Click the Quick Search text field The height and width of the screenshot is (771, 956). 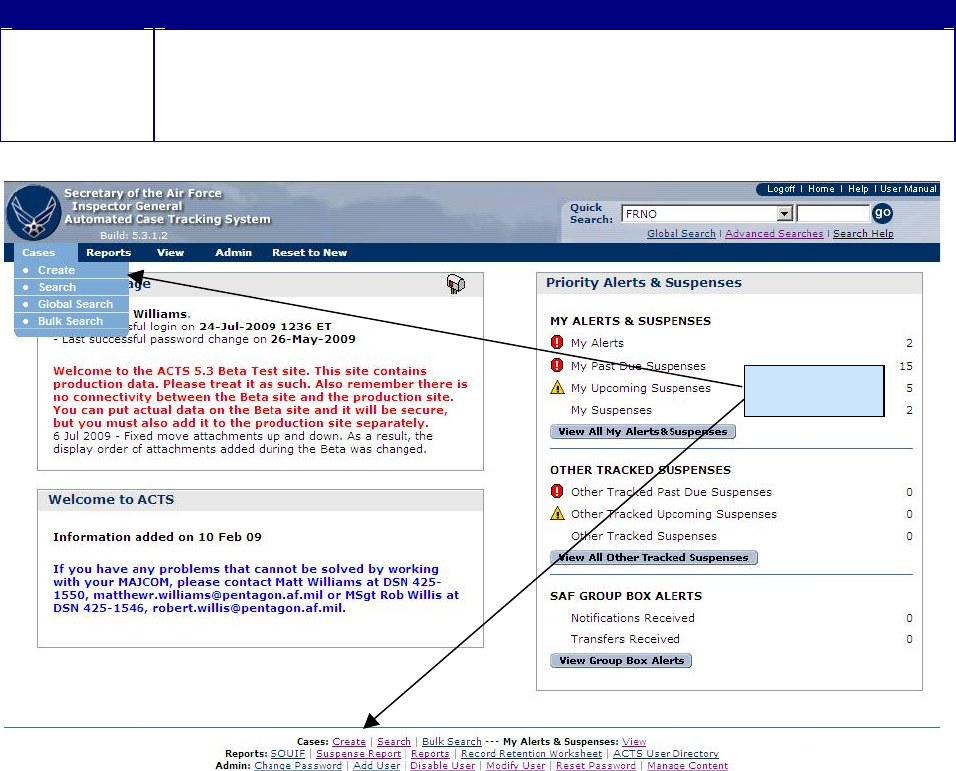point(833,213)
